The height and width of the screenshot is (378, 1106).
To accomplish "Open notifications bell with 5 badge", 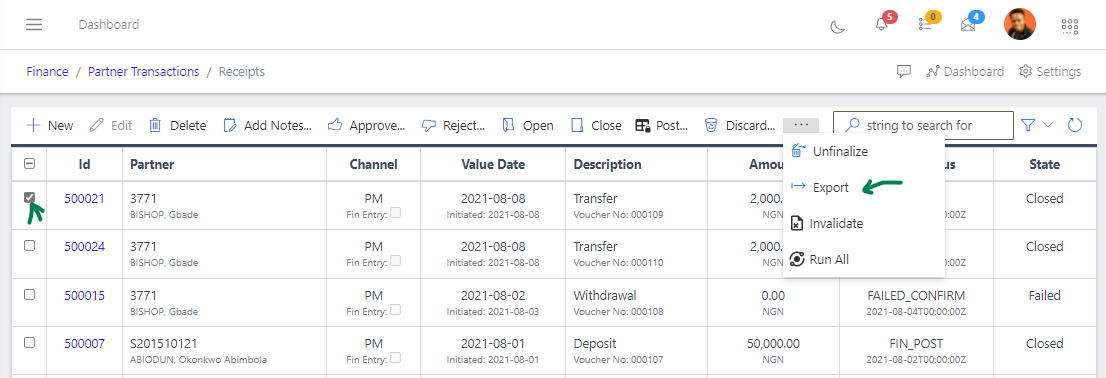I will [x=881, y=25].
